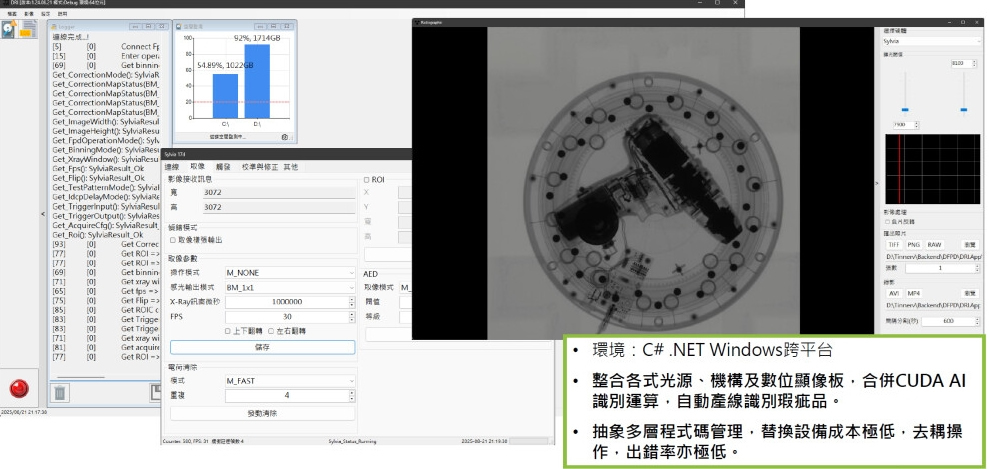Expand the right panel using the arrow handle

click(876, 184)
